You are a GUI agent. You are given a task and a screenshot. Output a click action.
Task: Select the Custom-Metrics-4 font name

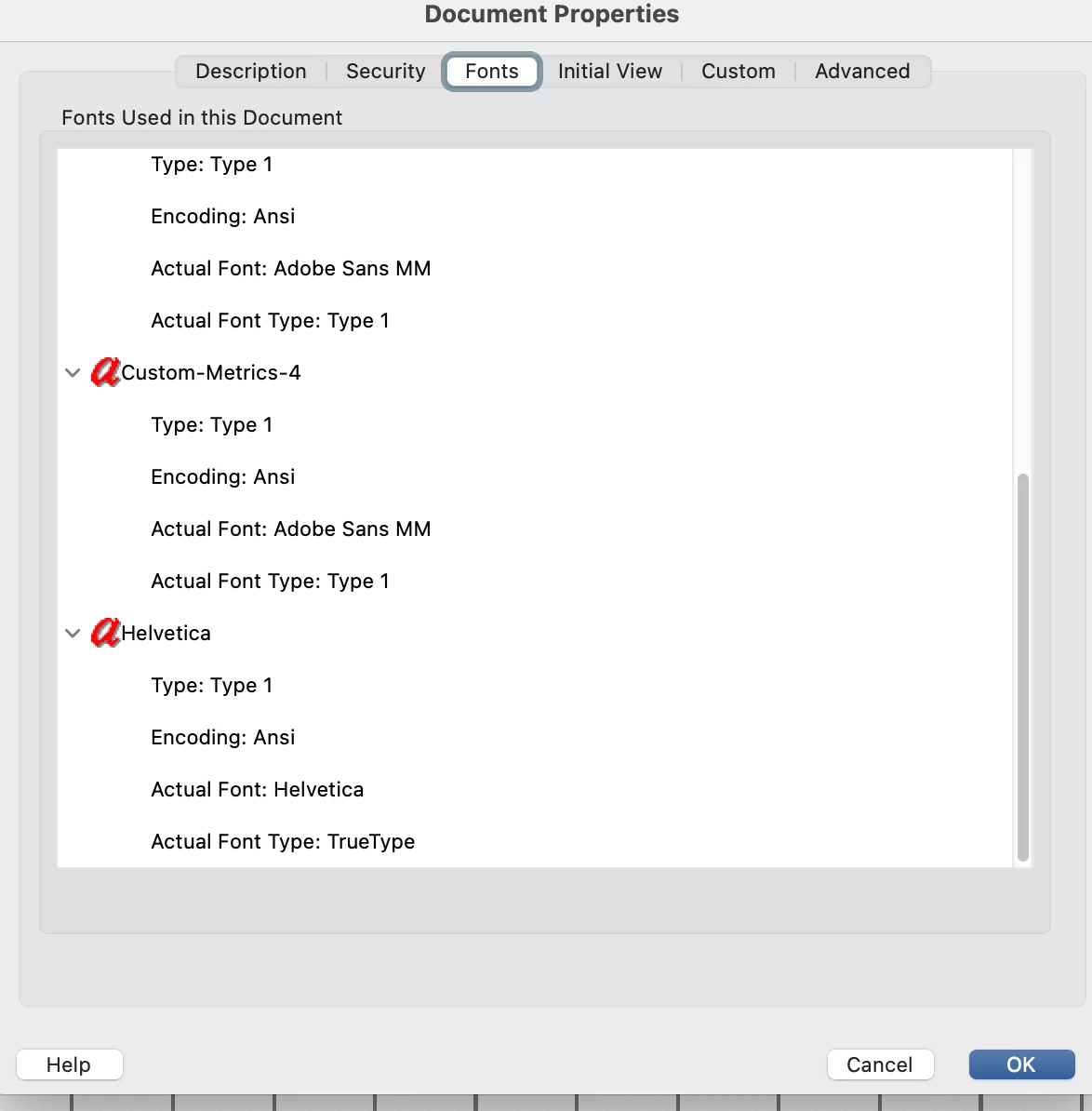coord(211,373)
